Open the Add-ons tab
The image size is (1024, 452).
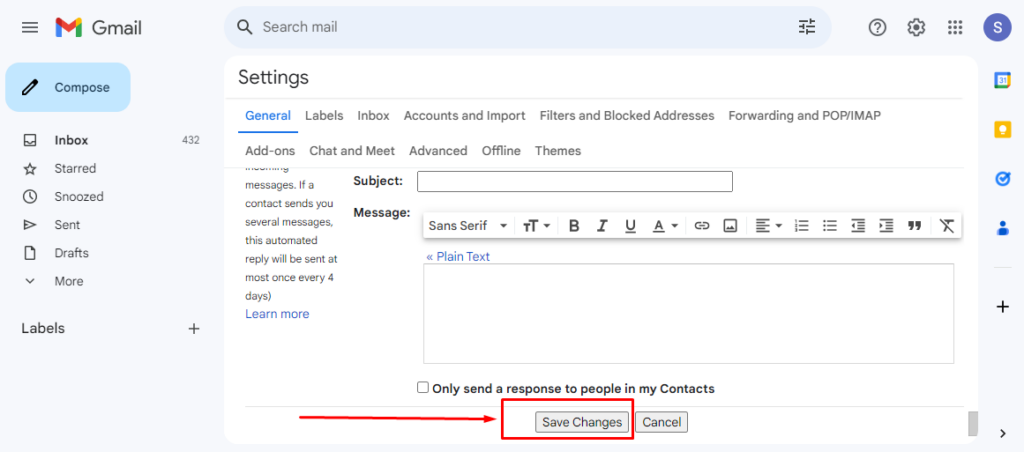pyautogui.click(x=270, y=151)
